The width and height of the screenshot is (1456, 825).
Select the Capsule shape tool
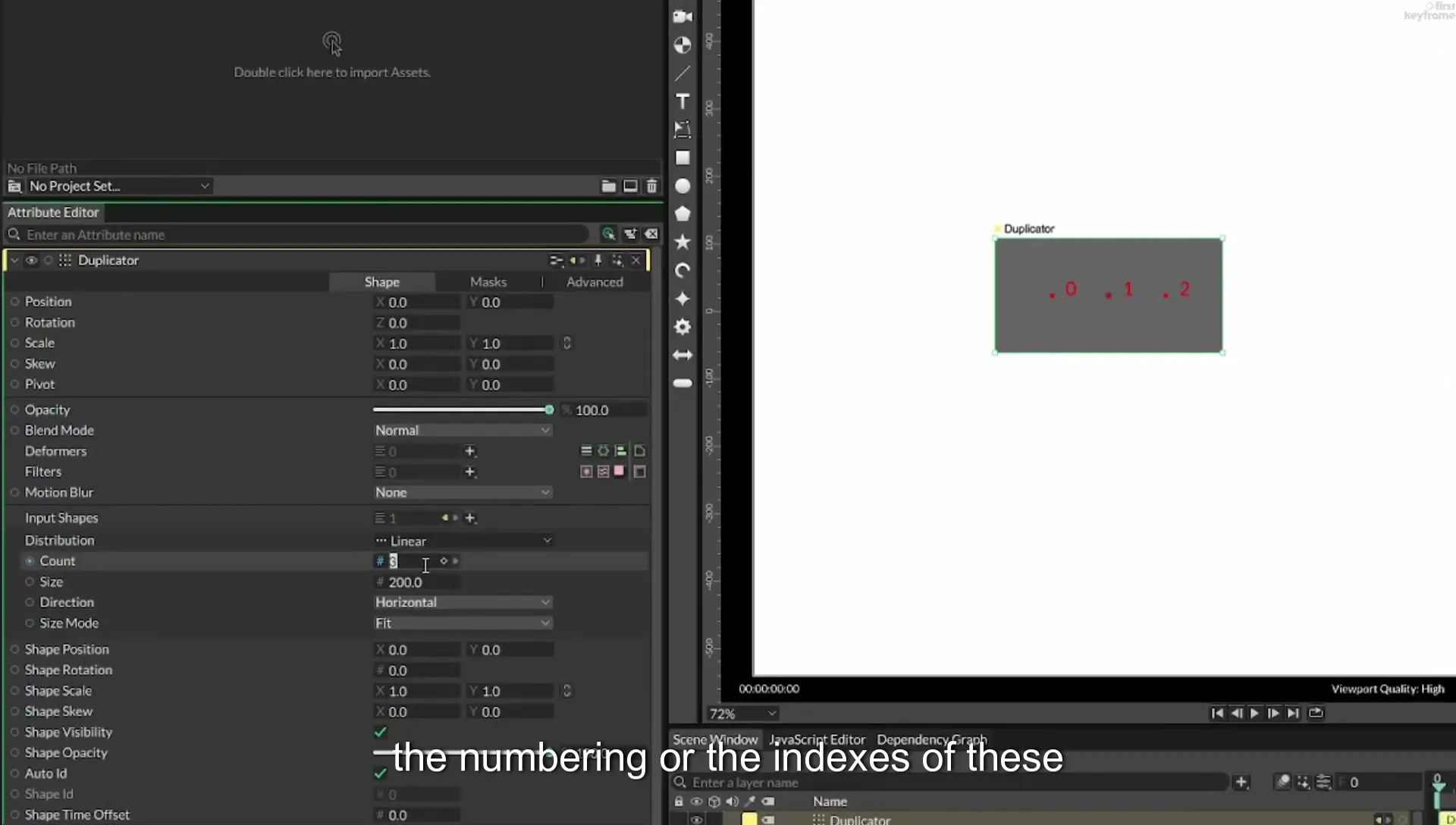[682, 383]
